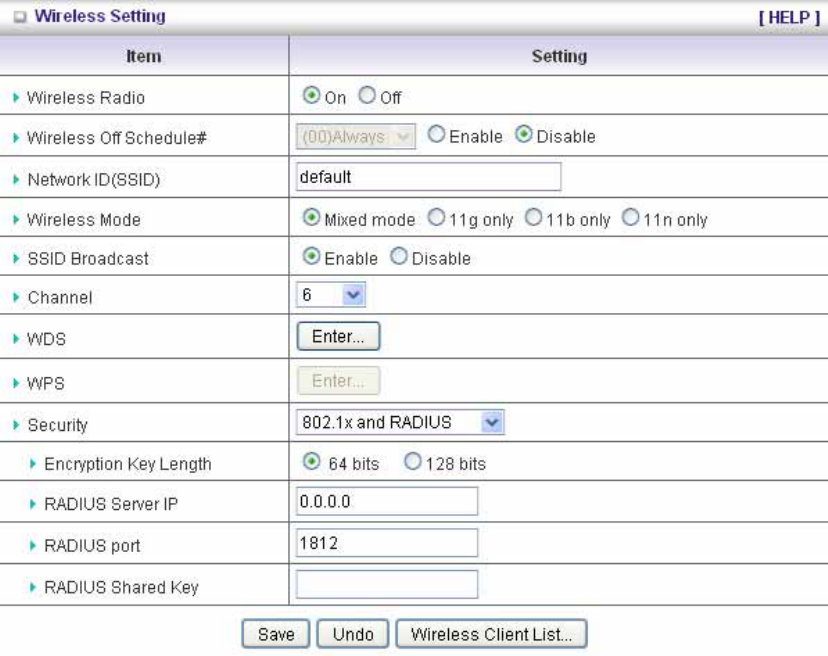This screenshot has width=828, height=656.
Task: Click the Undo button
Action: [x=353, y=634]
